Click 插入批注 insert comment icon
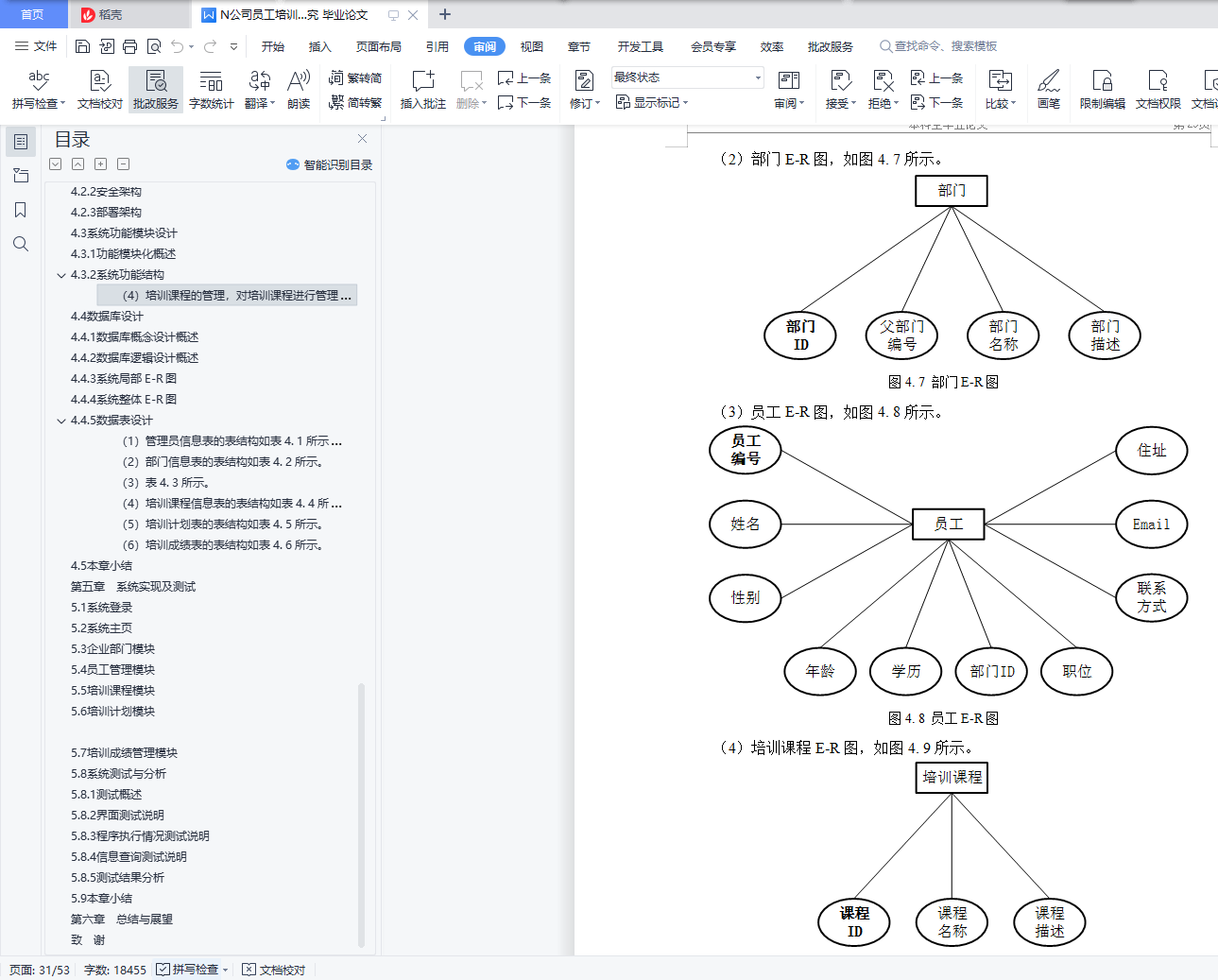The image size is (1218, 980). click(423, 81)
